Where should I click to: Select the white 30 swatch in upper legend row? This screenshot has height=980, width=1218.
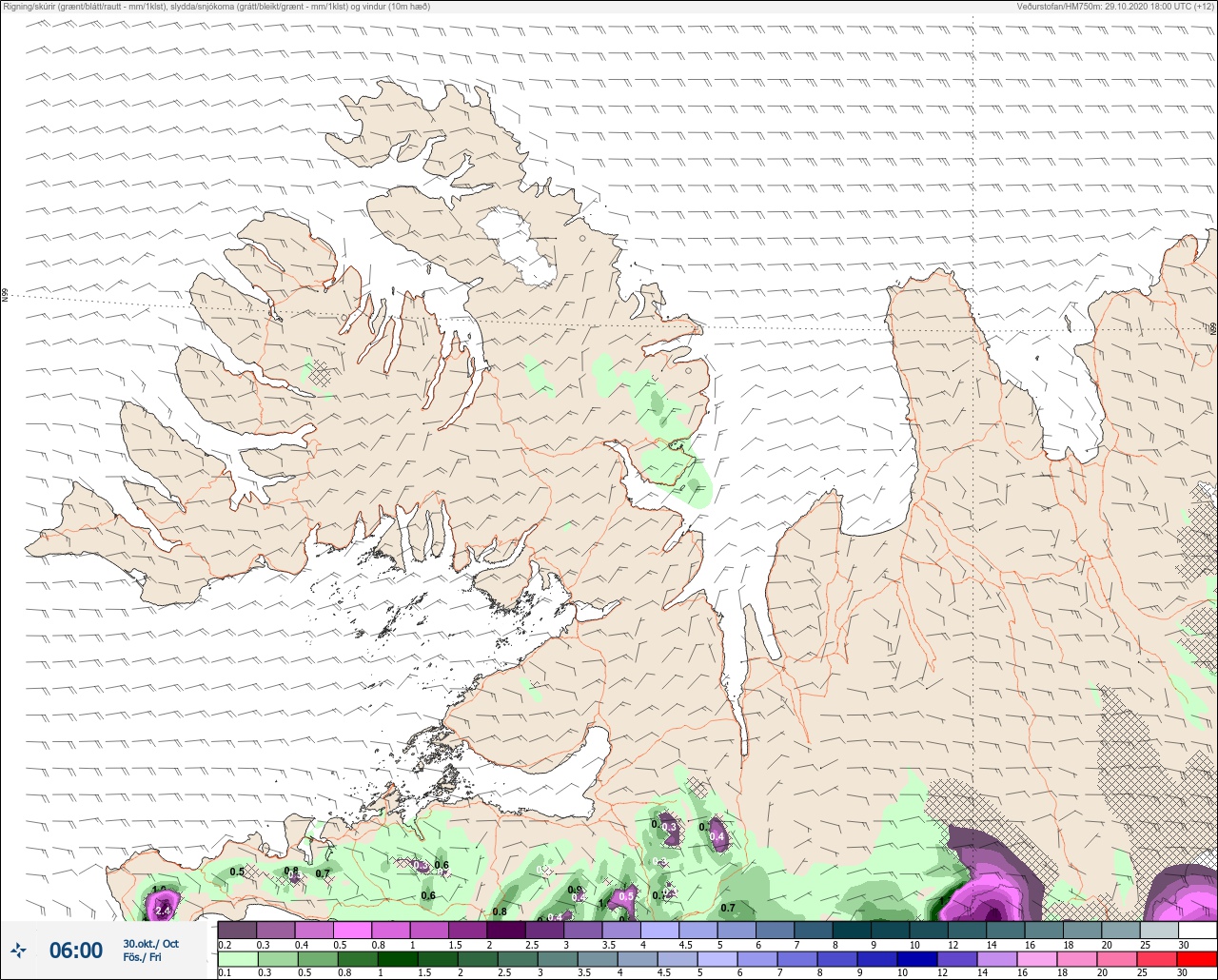[1197, 930]
